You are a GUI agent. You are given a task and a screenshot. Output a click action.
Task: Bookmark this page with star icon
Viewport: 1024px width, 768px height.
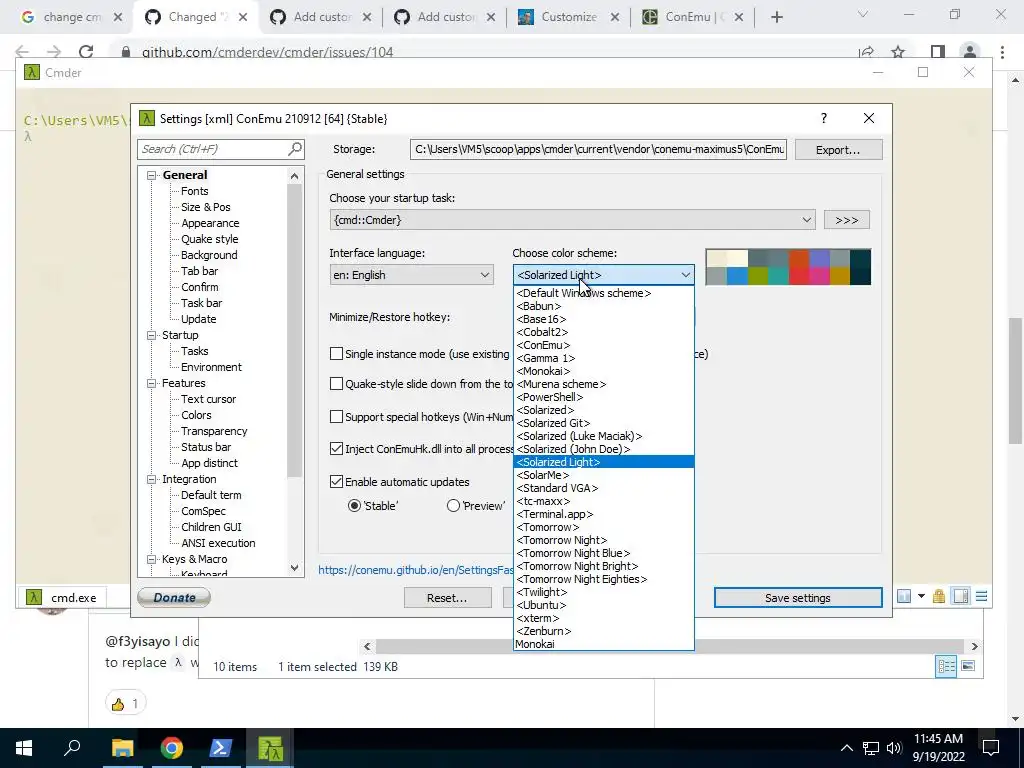tap(898, 52)
